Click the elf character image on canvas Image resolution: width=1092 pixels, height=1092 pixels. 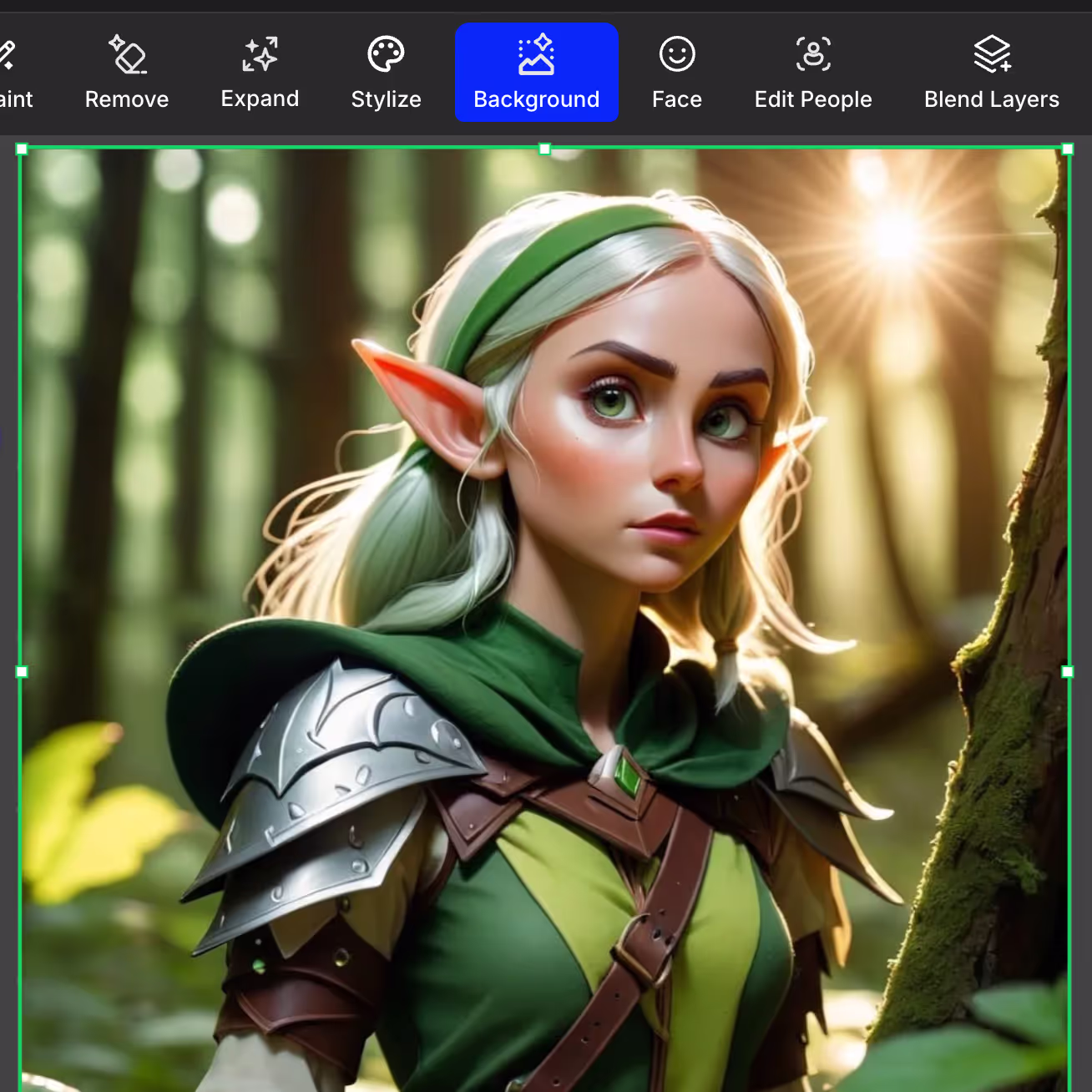click(x=544, y=620)
